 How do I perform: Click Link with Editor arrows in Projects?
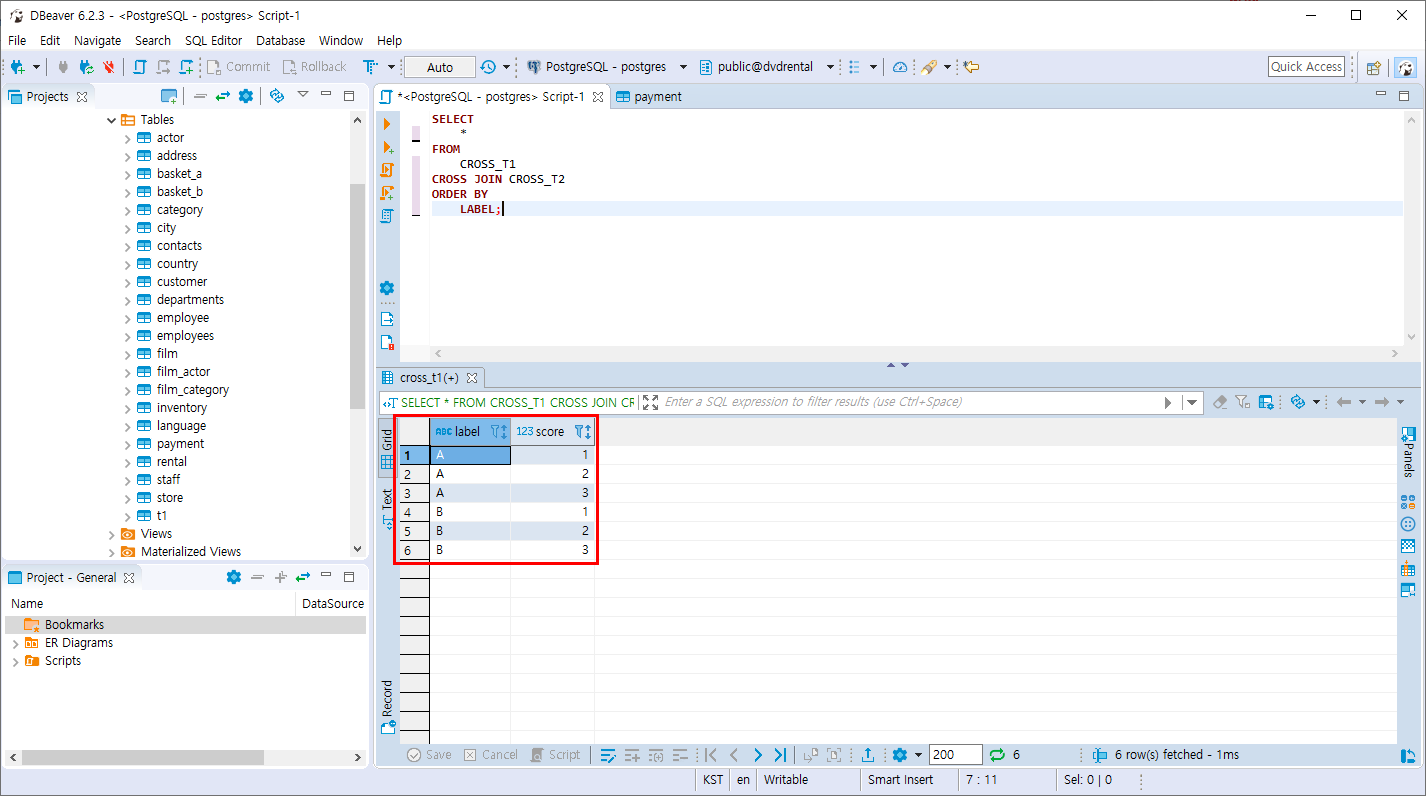[x=223, y=96]
